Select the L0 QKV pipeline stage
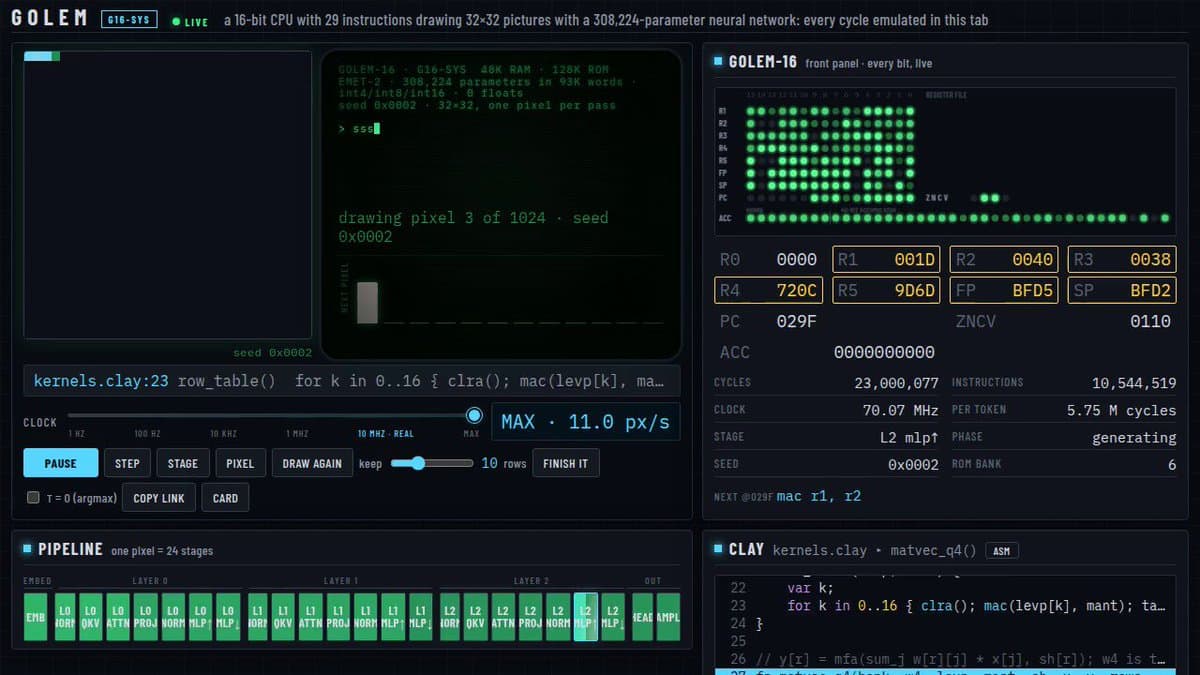 click(x=91, y=617)
